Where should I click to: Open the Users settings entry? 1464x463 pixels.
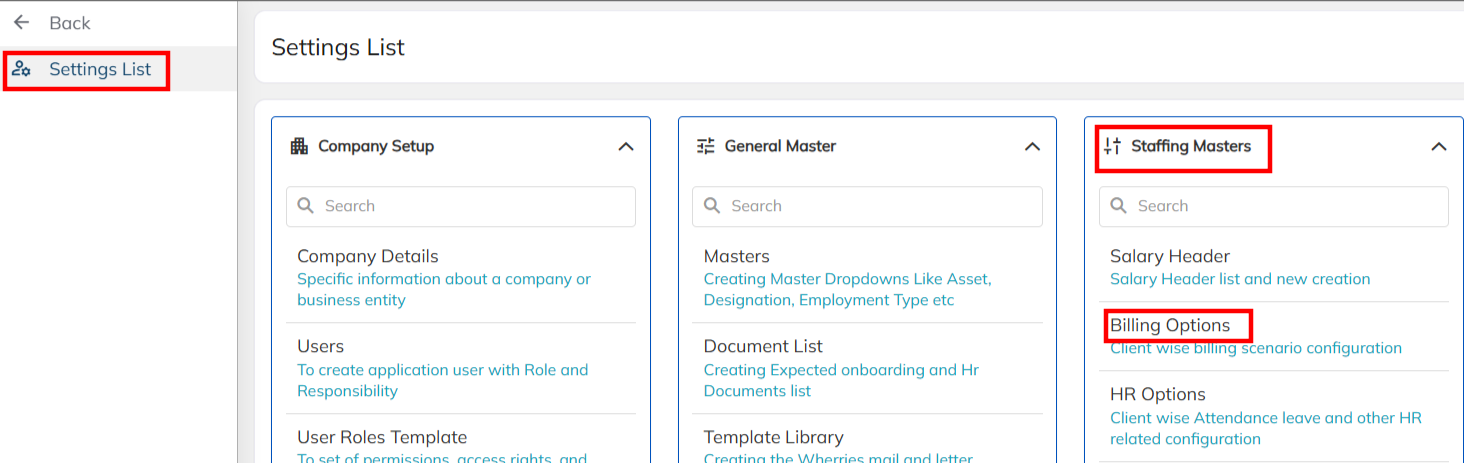[x=320, y=347]
